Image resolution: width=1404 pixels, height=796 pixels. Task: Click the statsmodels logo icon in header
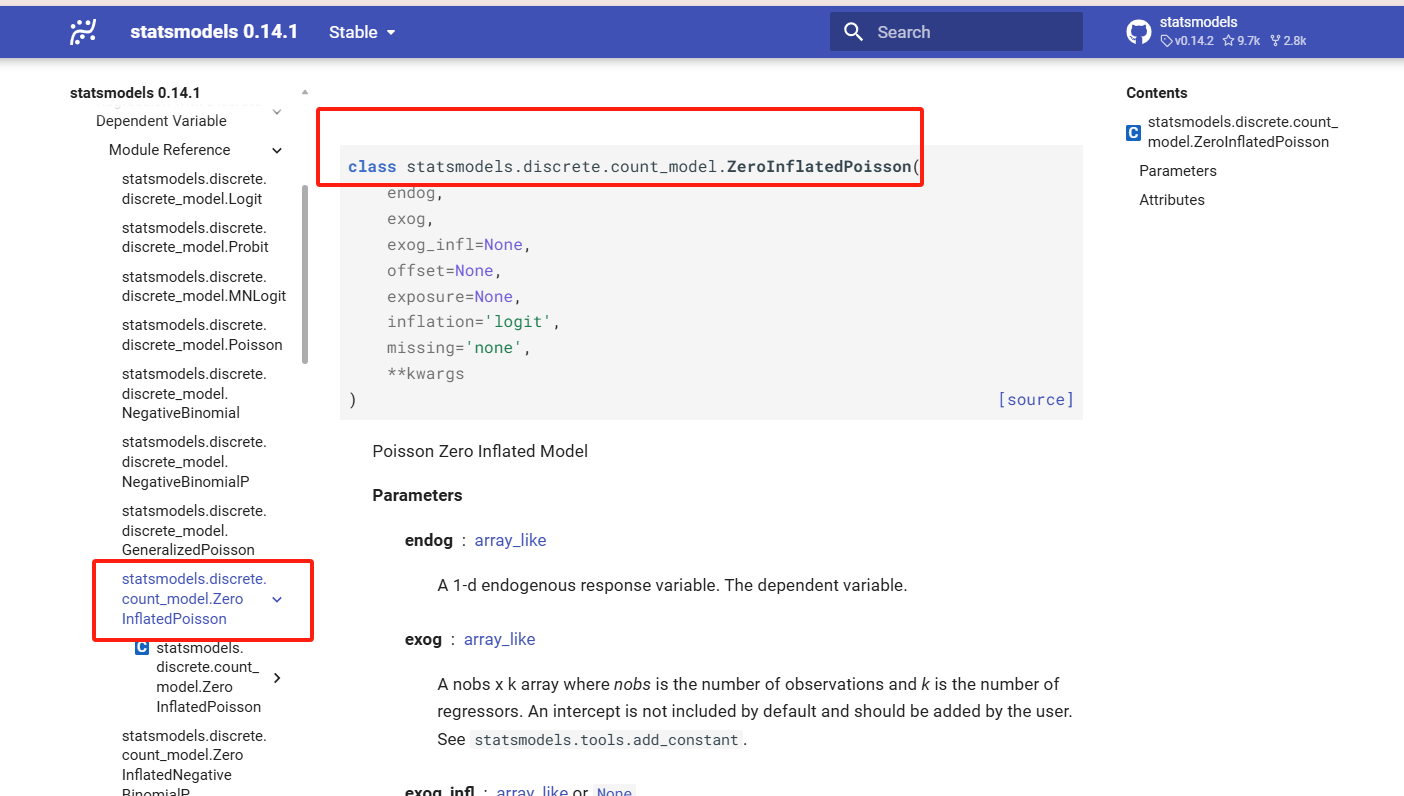[x=83, y=32]
